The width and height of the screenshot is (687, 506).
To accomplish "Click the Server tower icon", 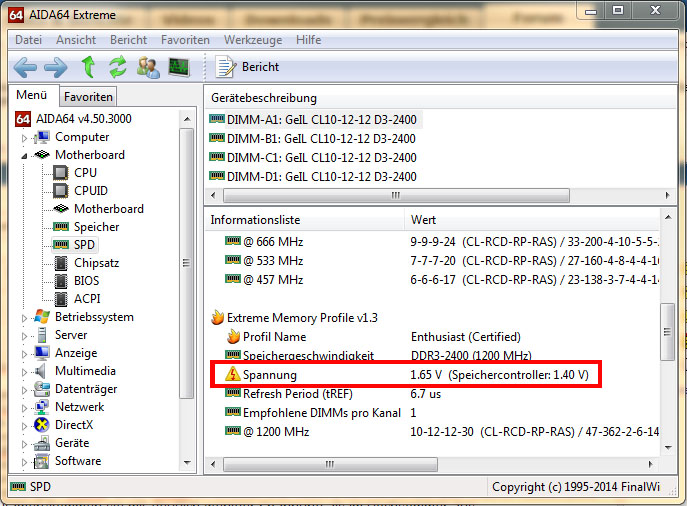I will 42,335.
